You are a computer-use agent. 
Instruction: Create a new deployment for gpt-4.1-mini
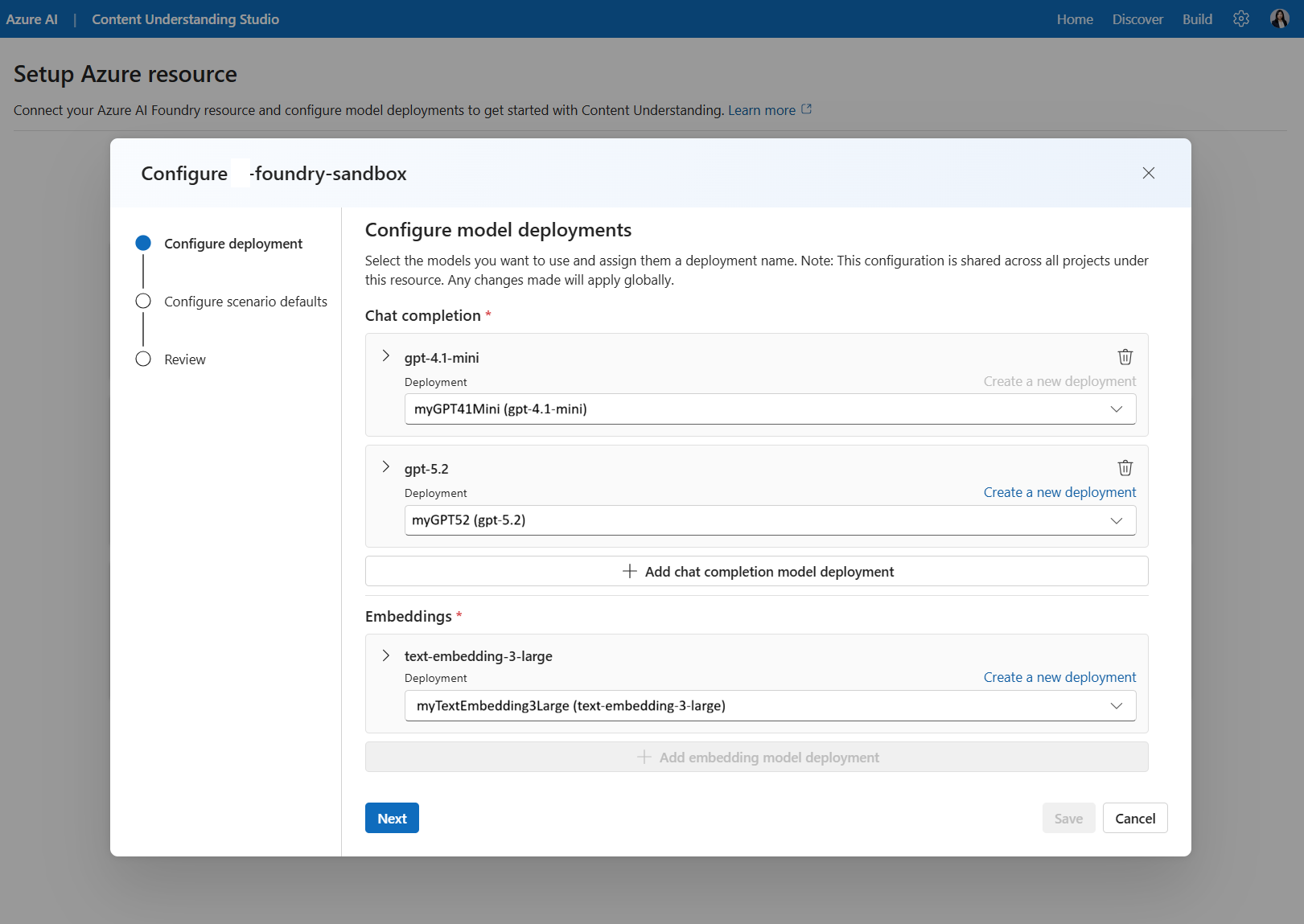1059,381
